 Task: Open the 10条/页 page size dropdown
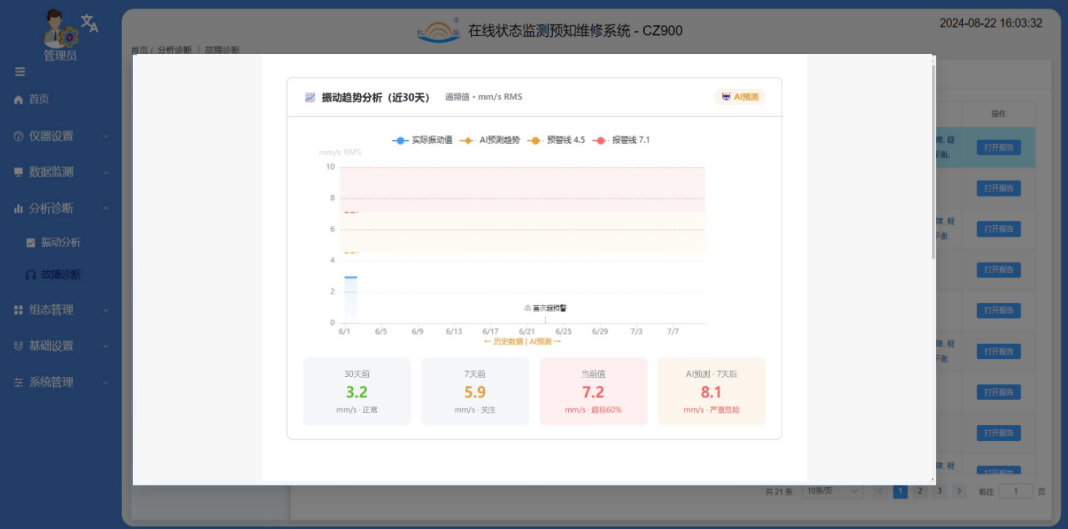click(x=832, y=491)
